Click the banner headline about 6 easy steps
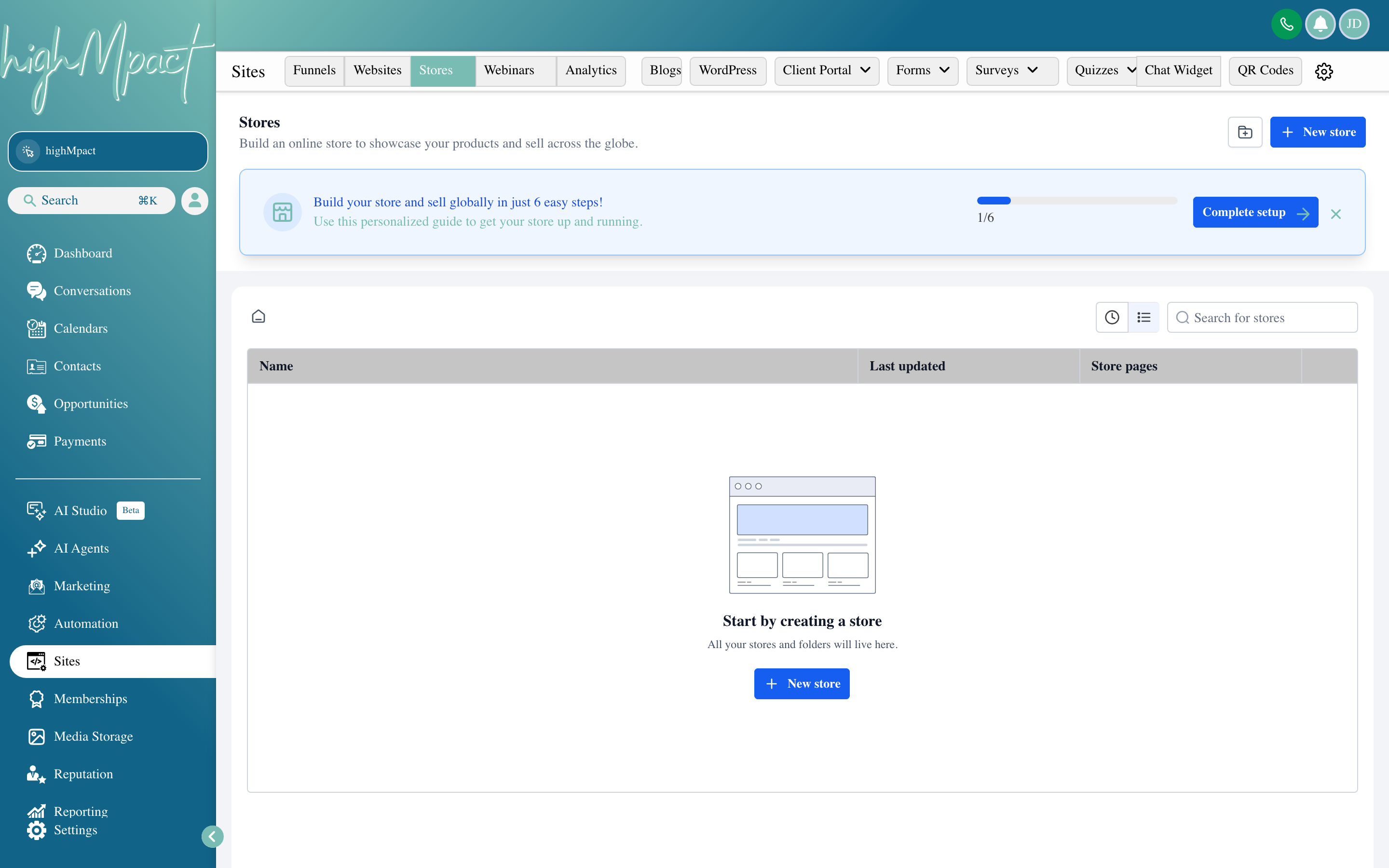The width and height of the screenshot is (1389, 868). [458, 202]
